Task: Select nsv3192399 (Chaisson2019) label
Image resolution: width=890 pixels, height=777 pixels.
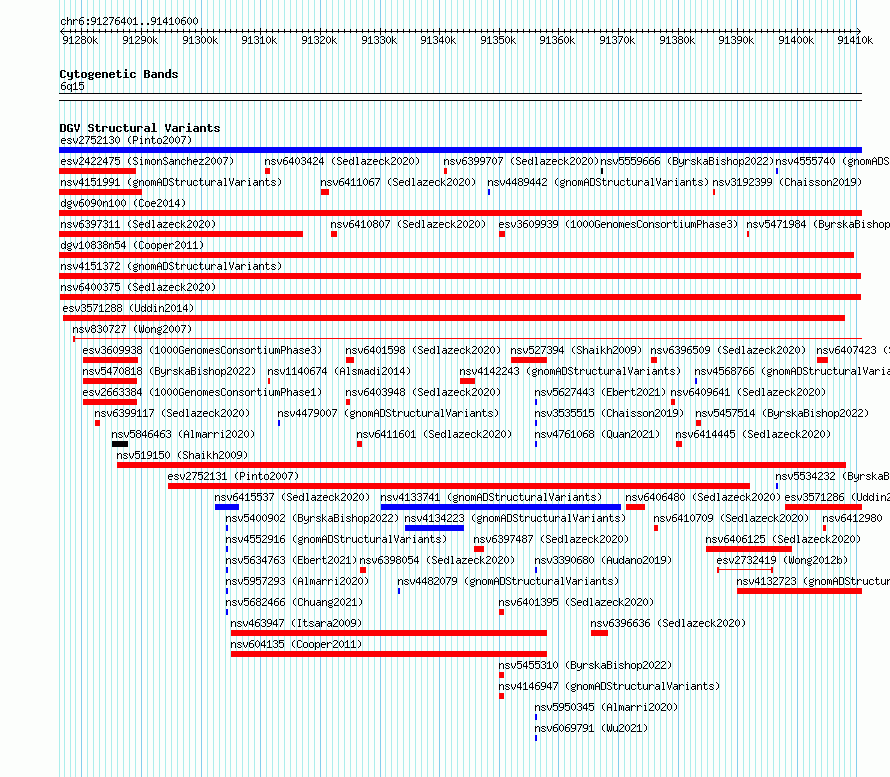Action: tap(787, 182)
